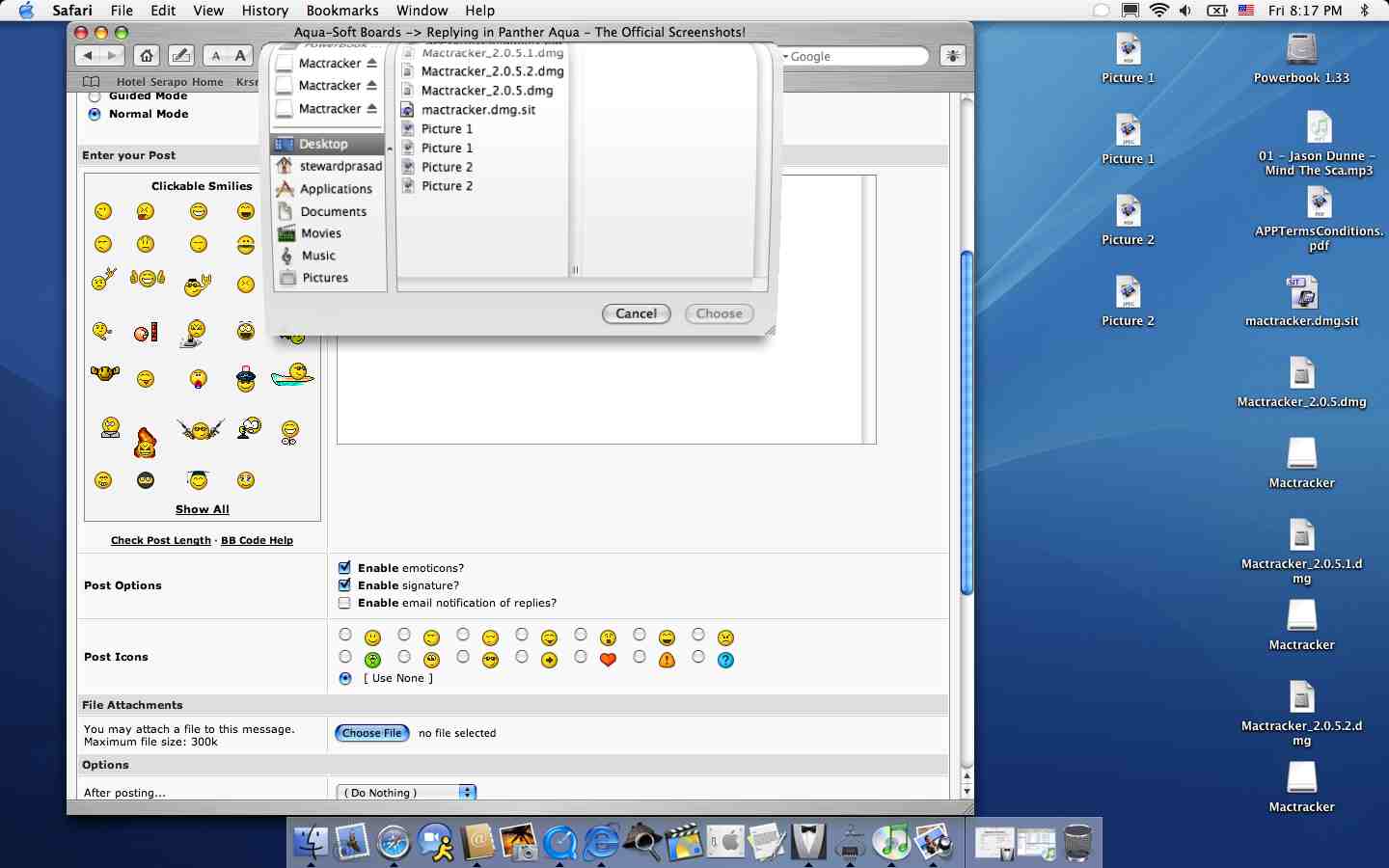The height and width of the screenshot is (868, 1389).
Task: Go to the Safari home page icon
Action: click(146, 56)
